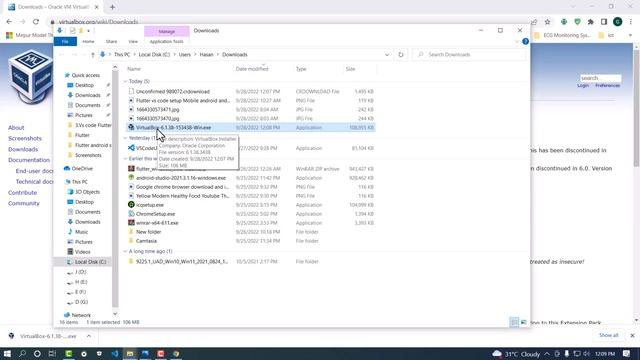
Task: Collapse the A long time ago group
Action: pyautogui.click(x=125, y=251)
